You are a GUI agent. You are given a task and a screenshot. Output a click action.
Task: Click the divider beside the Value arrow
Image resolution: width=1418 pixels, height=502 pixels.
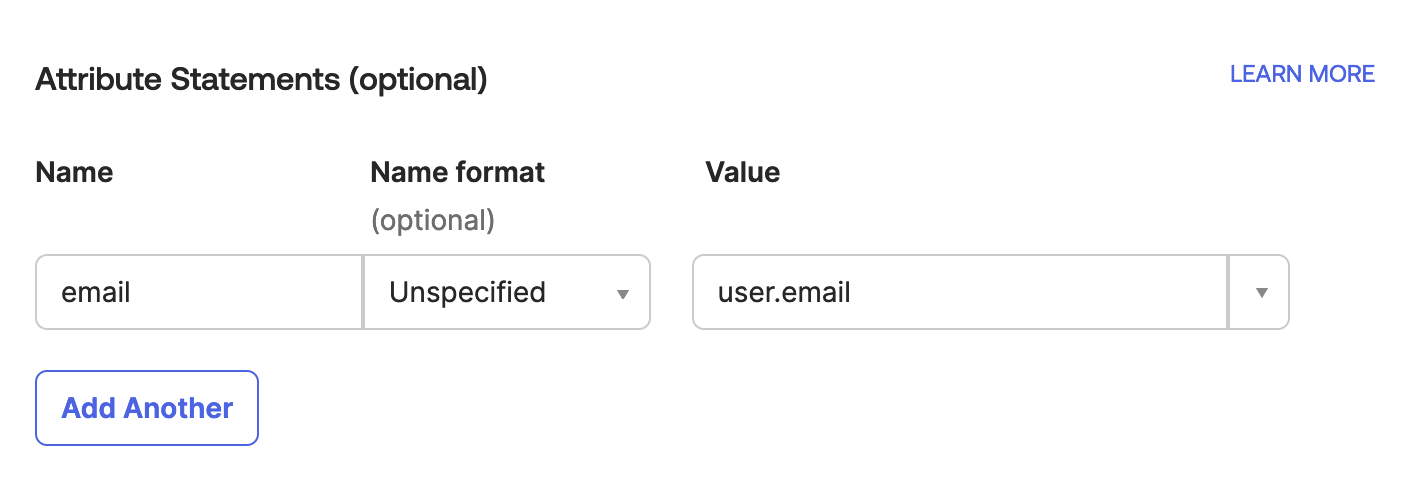point(1228,292)
